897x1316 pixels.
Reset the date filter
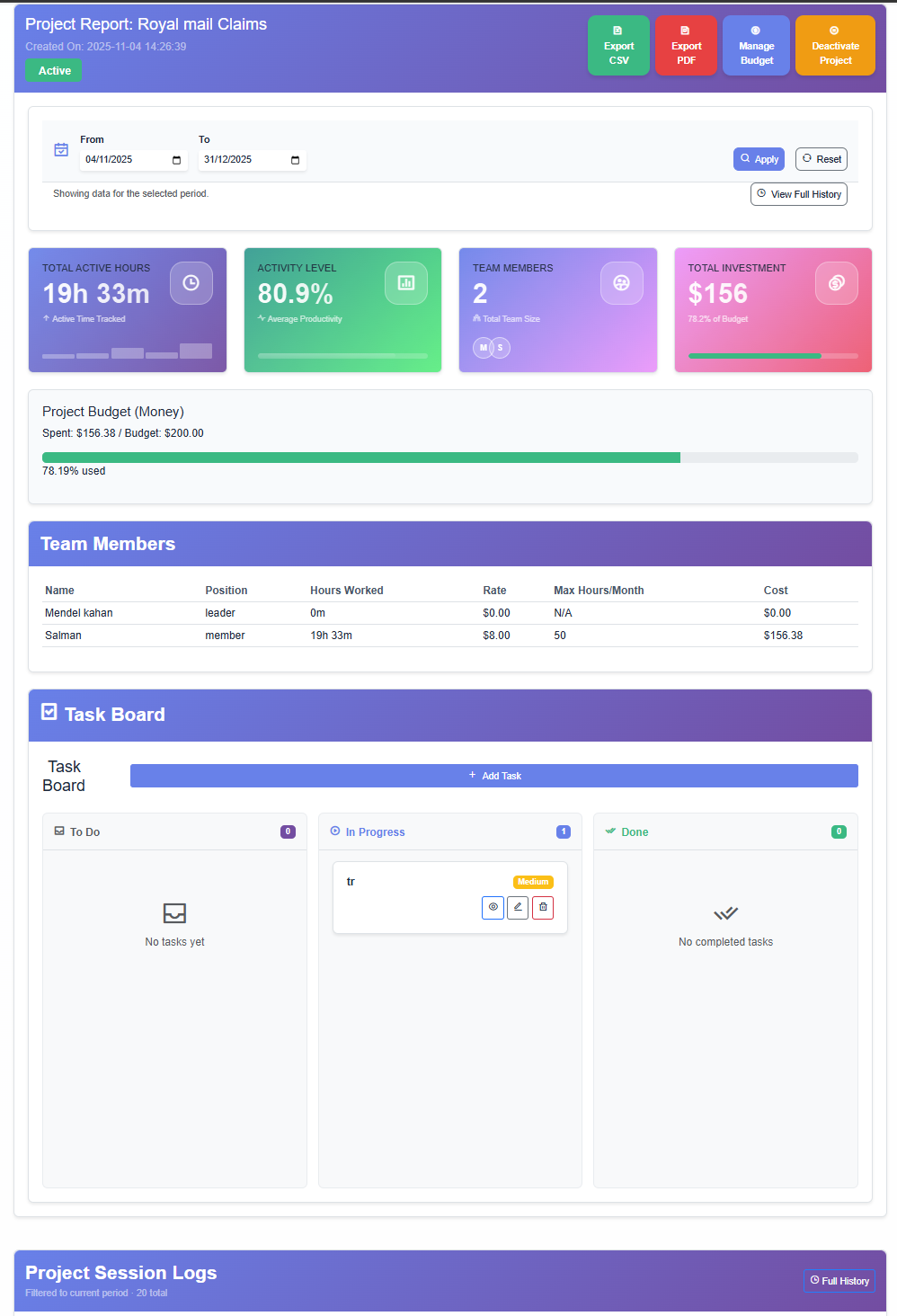(x=821, y=158)
